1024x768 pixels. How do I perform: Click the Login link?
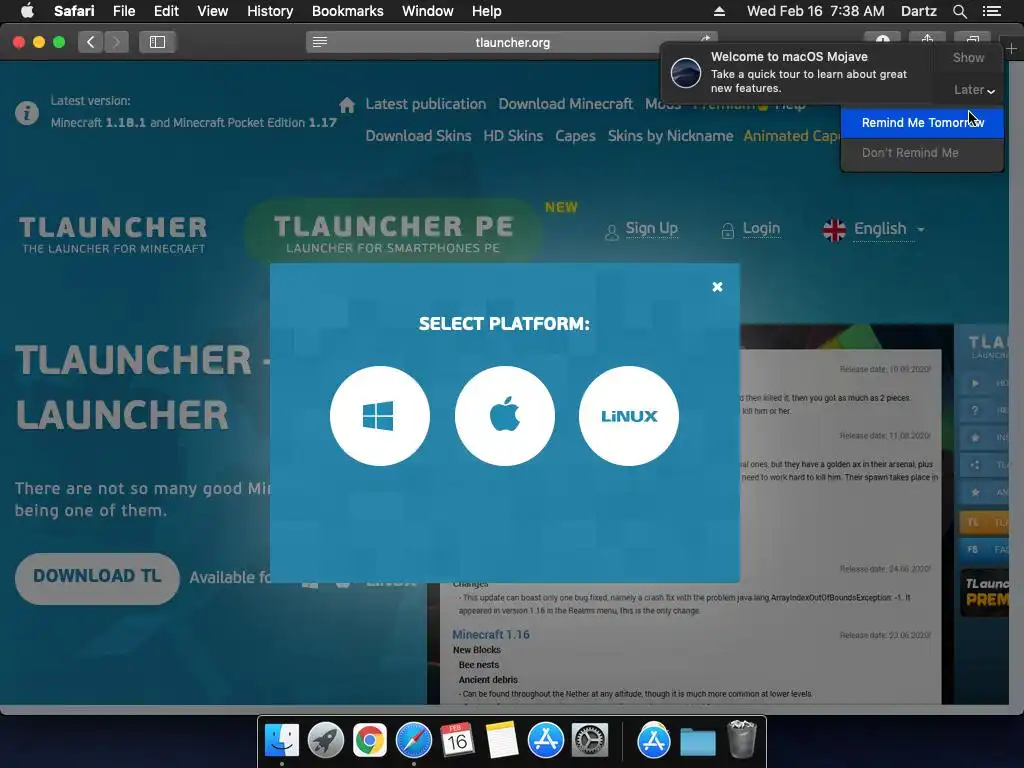coord(761,229)
